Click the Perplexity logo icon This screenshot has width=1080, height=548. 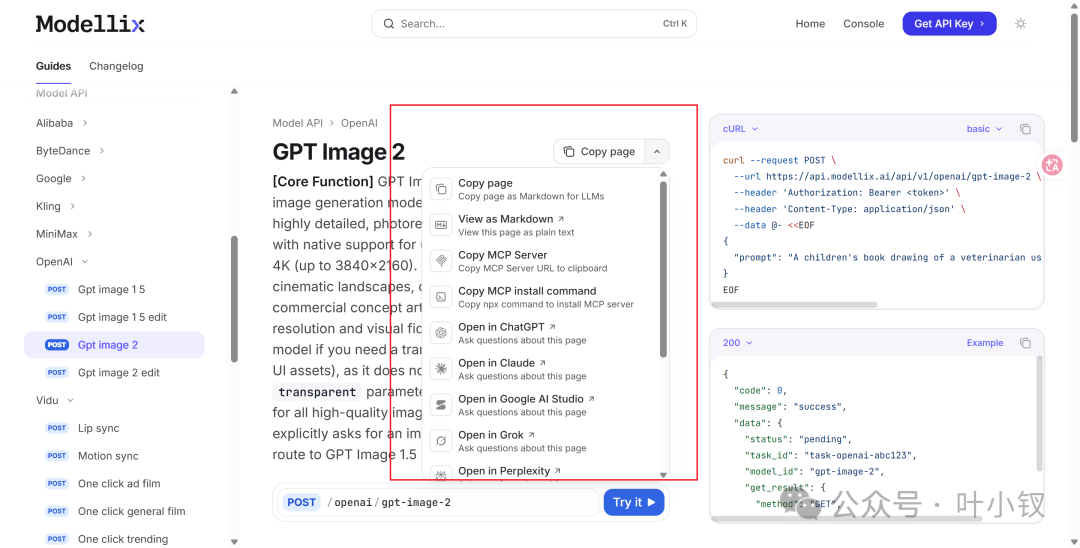click(441, 474)
